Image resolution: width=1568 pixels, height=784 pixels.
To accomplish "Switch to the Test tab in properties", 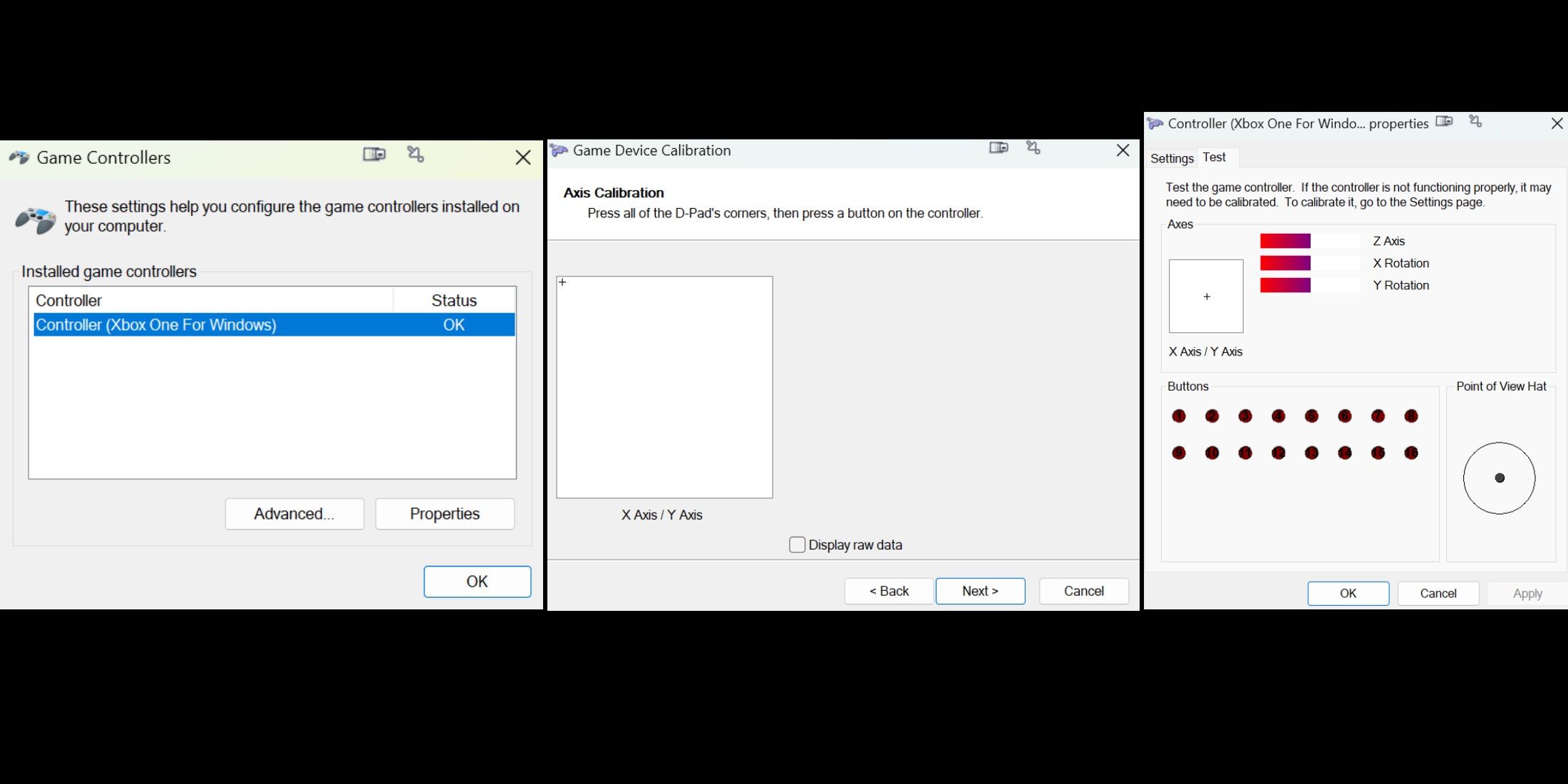I will (x=1216, y=157).
